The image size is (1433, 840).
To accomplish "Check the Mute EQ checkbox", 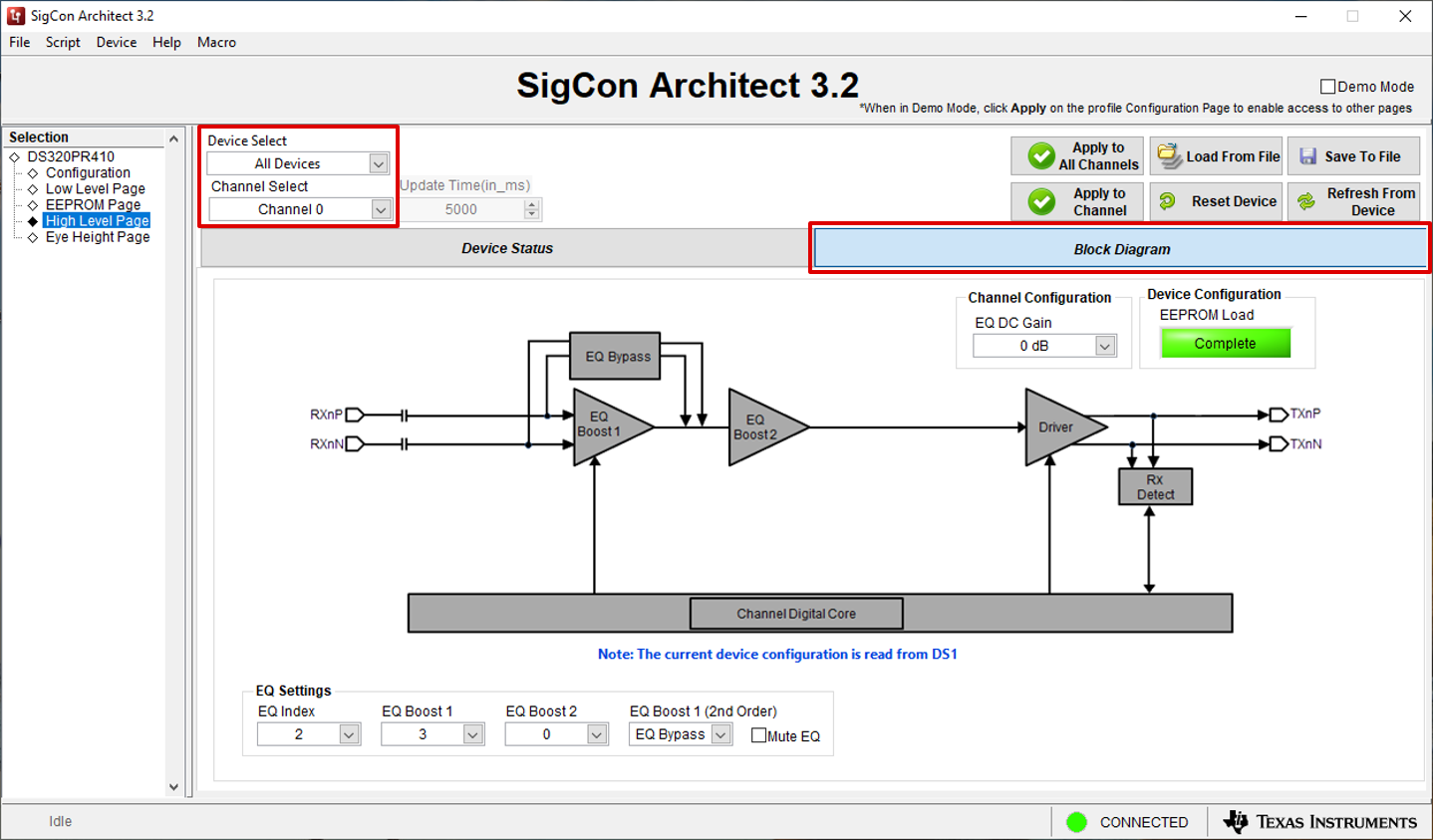I will click(x=758, y=735).
